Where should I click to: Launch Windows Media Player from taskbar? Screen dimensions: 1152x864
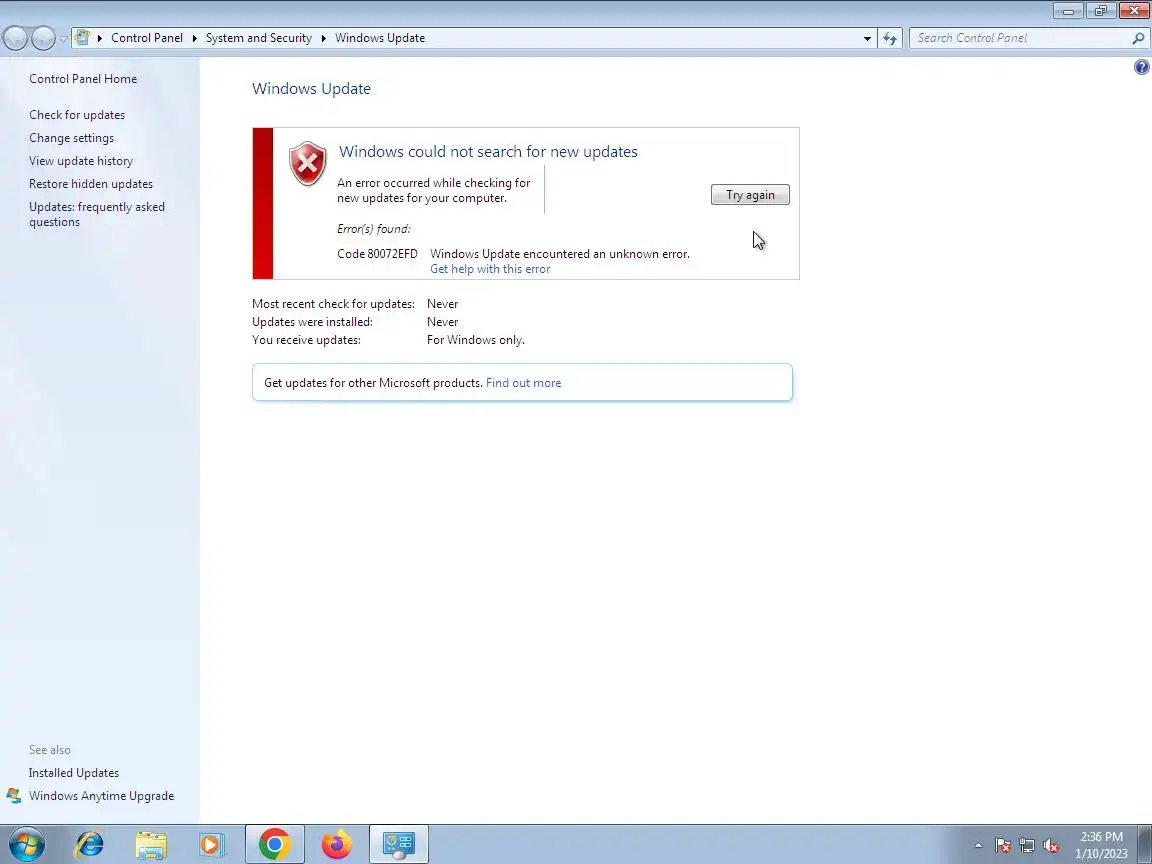pos(211,845)
